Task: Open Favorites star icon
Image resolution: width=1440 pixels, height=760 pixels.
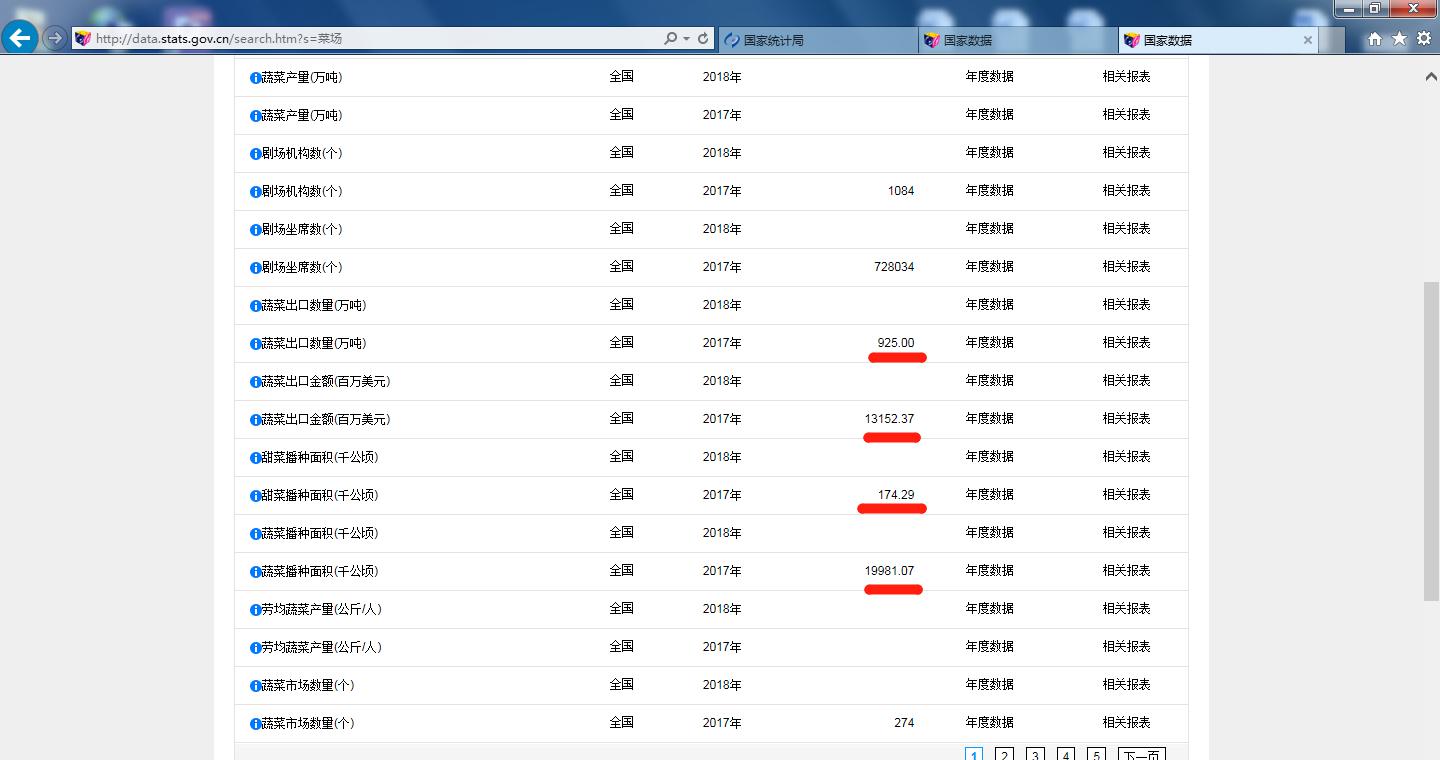Action: (x=1399, y=39)
